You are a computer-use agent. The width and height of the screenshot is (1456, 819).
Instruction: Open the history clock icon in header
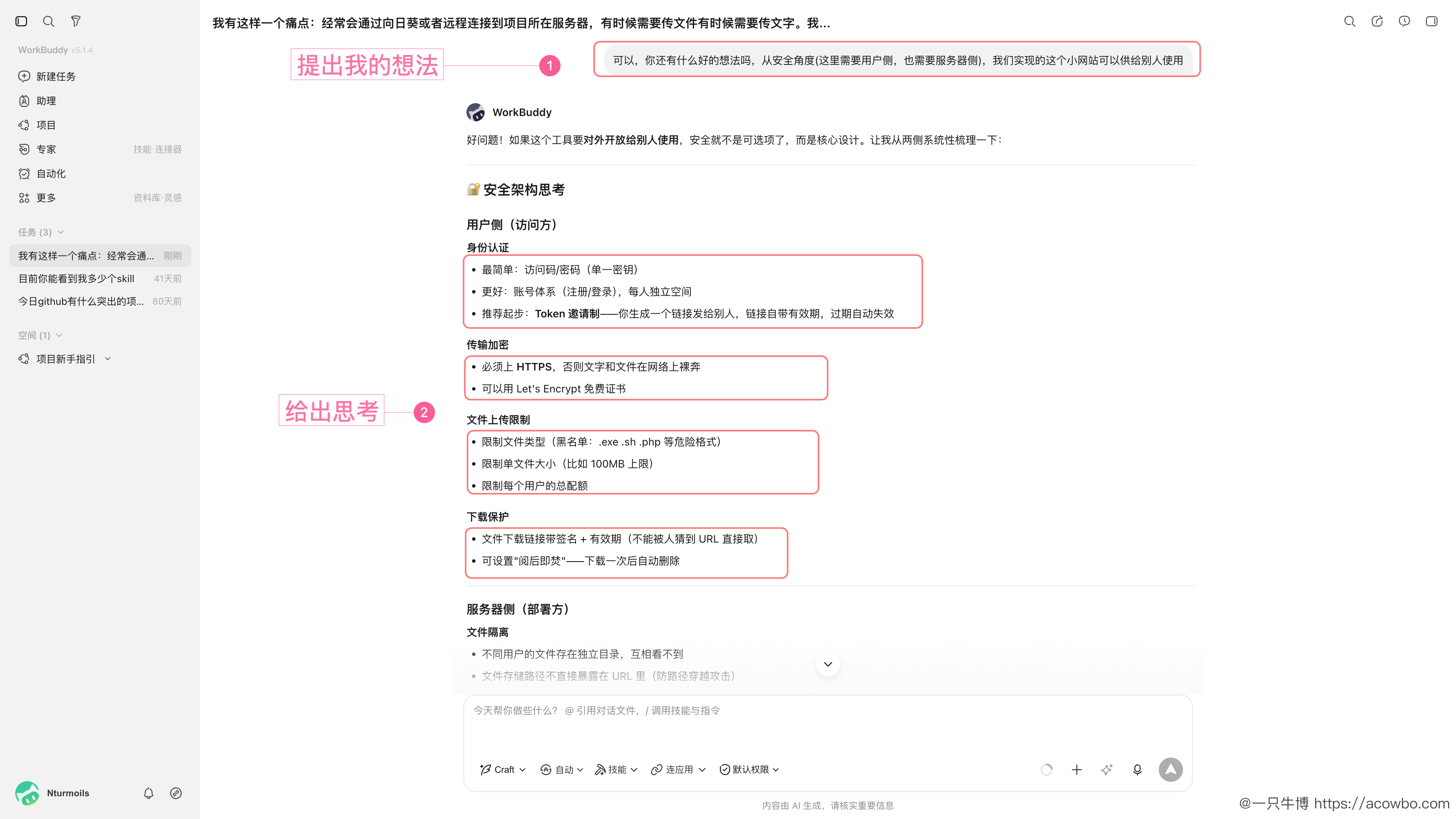coord(1404,22)
